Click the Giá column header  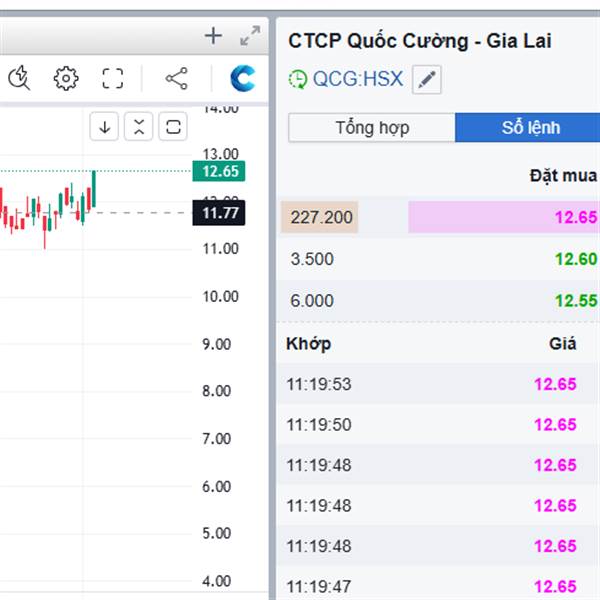[562, 344]
